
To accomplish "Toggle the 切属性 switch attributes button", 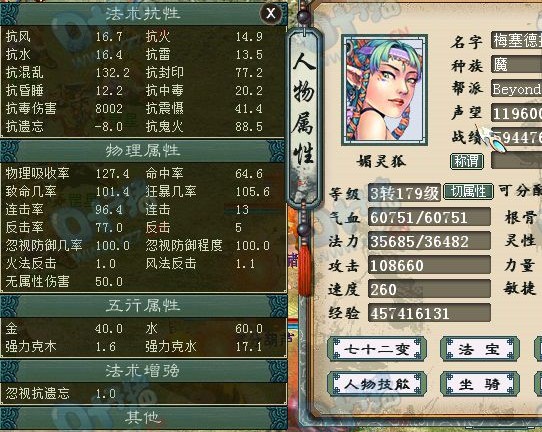I will (x=468, y=191).
